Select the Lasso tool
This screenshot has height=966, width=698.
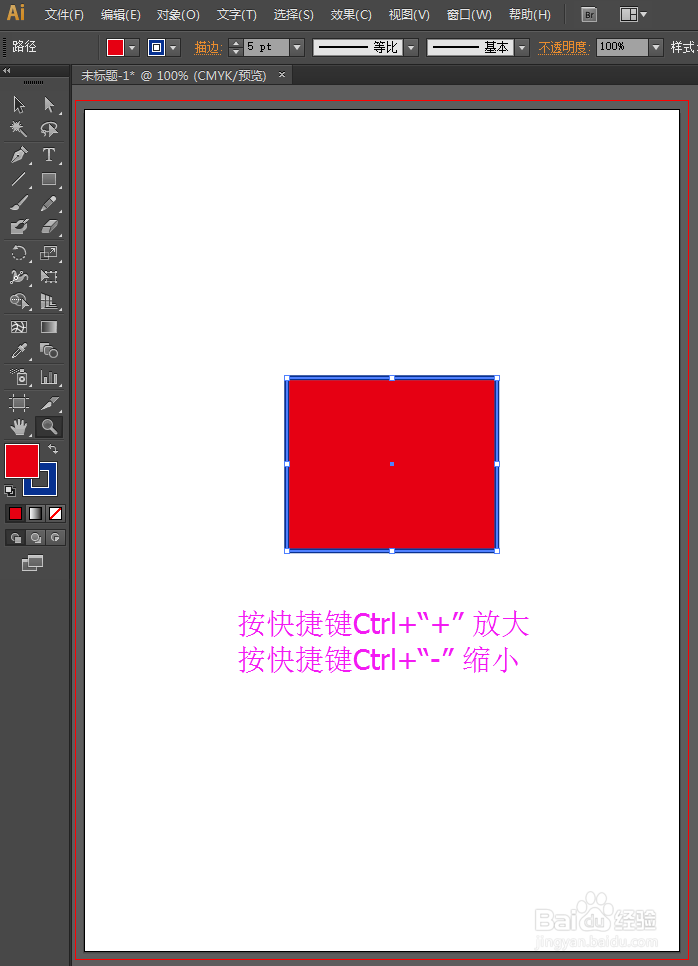pyautogui.click(x=49, y=129)
